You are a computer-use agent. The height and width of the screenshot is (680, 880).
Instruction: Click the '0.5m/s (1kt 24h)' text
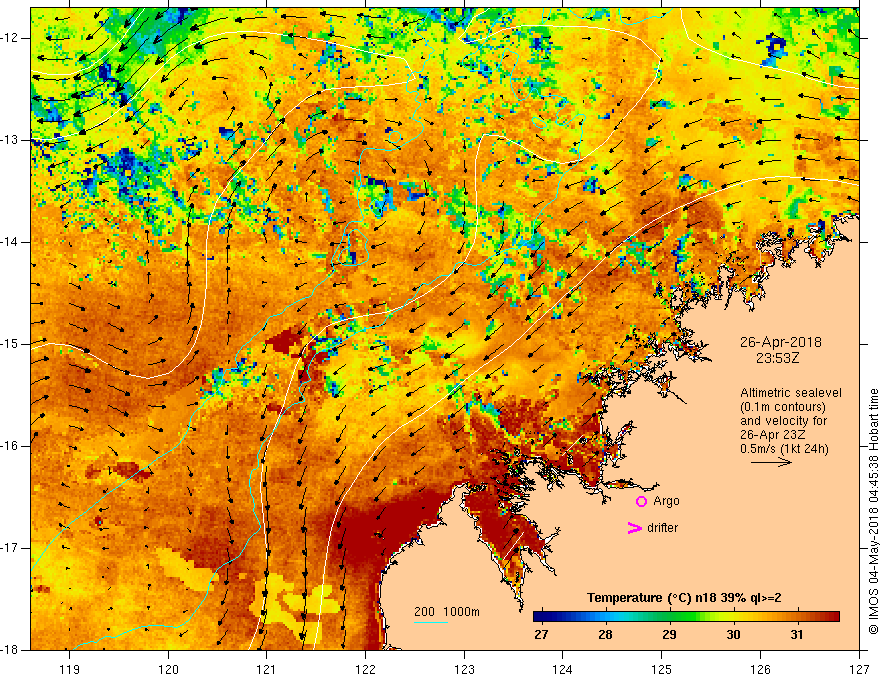784,449
